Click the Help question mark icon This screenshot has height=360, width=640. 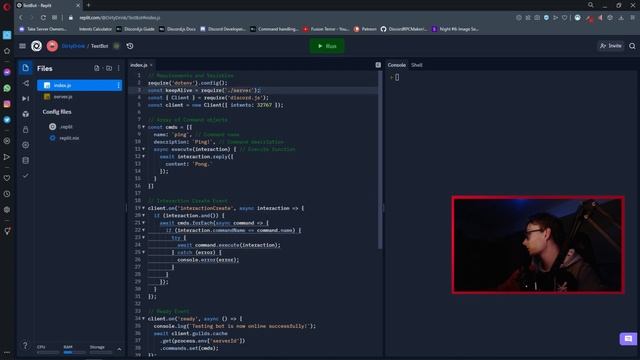pos(25,345)
